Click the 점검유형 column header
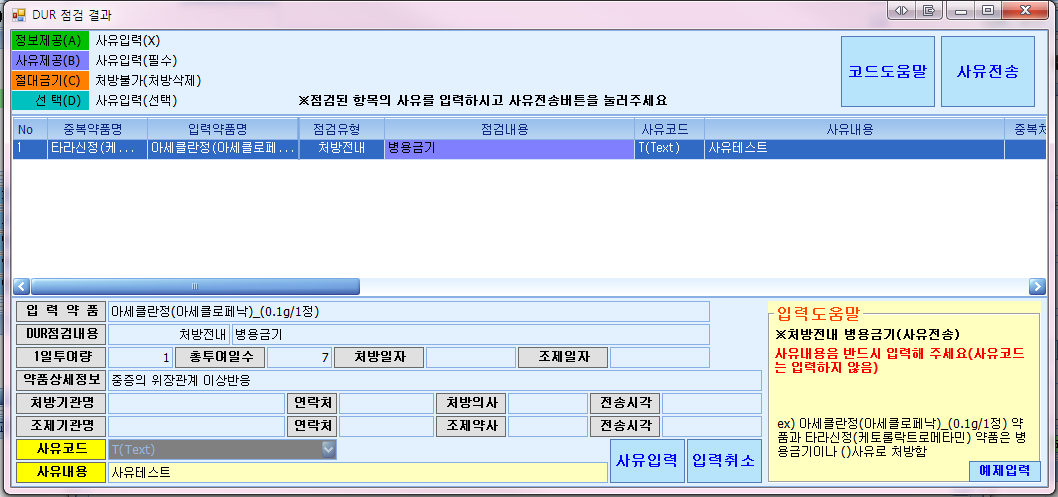 (341, 129)
